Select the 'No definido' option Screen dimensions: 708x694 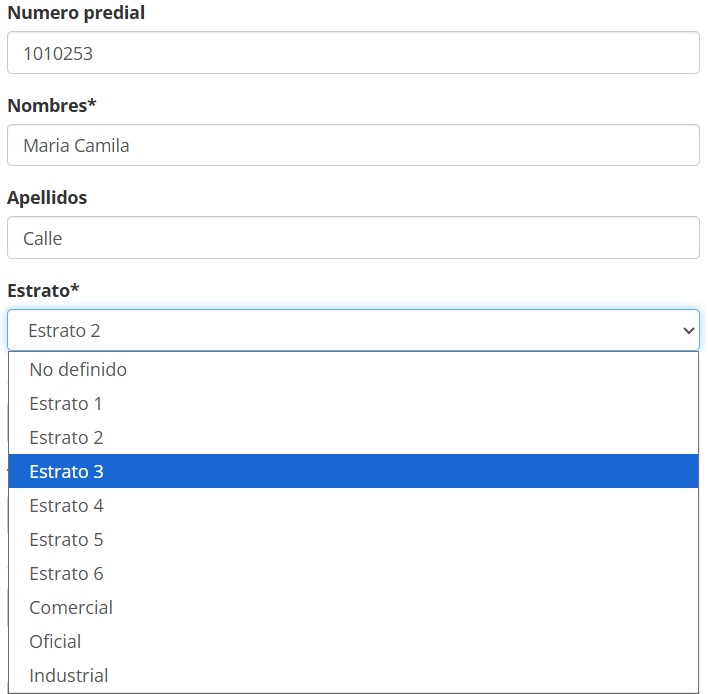(x=78, y=370)
